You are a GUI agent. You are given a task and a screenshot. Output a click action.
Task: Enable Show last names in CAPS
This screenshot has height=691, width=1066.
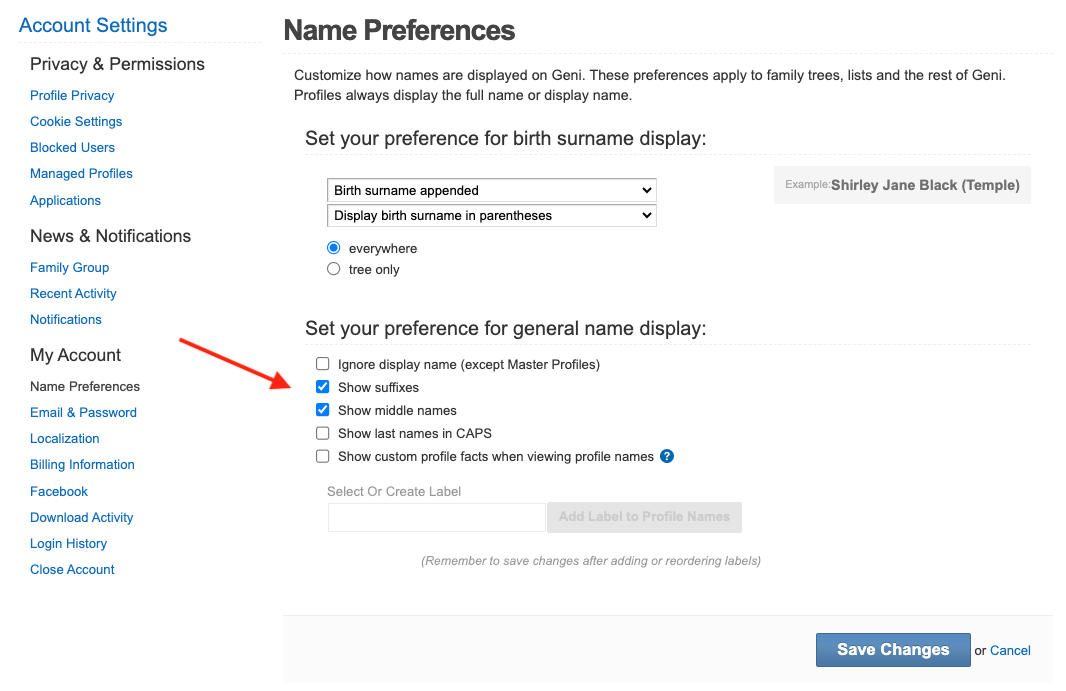coord(322,433)
